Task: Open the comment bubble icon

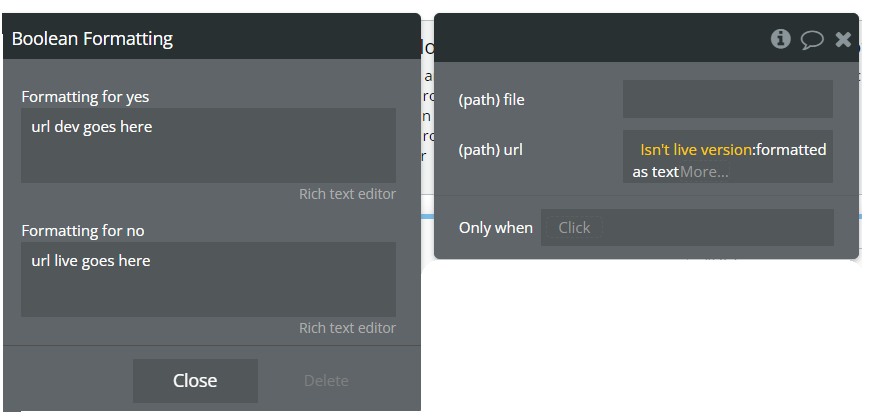Action: pos(812,40)
